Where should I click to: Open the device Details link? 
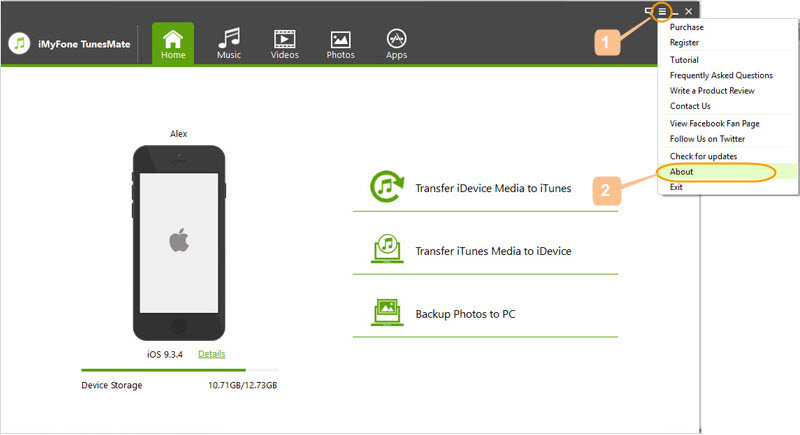[x=212, y=354]
